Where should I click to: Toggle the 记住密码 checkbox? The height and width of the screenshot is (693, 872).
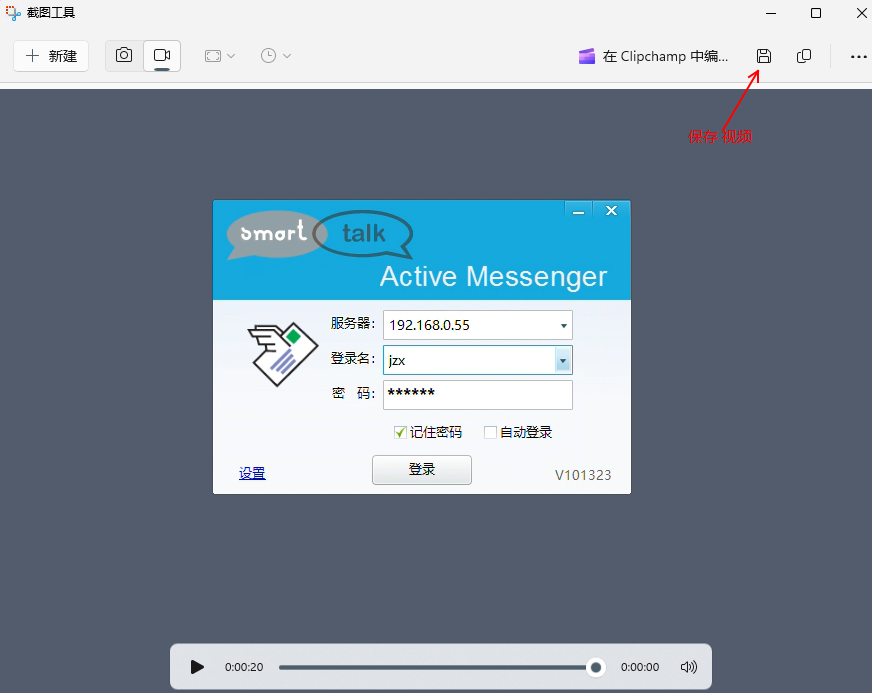401,433
